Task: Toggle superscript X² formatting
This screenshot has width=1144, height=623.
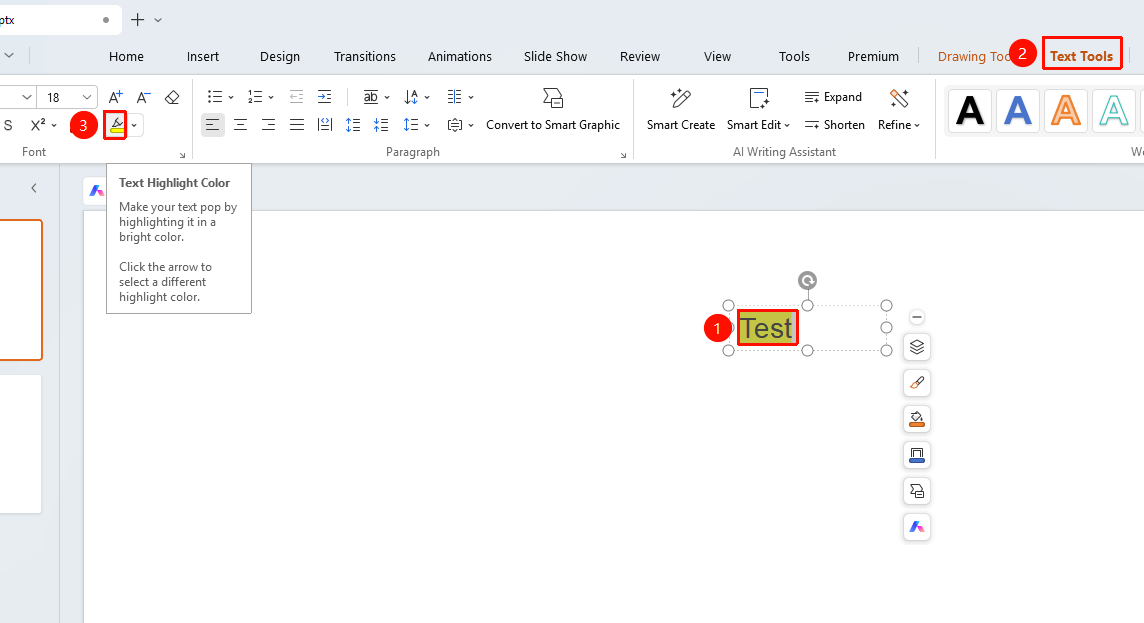Action: pos(38,125)
